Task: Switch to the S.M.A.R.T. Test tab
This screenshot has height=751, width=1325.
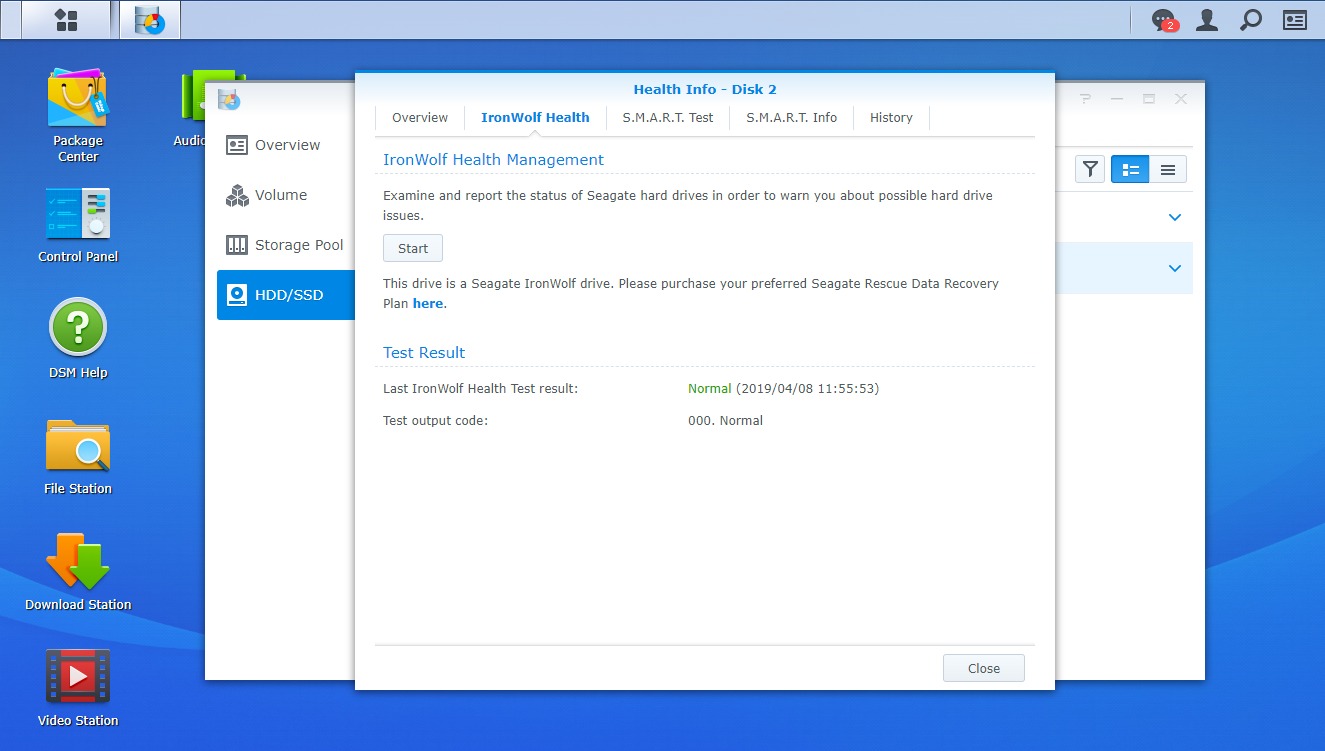Action: point(668,117)
